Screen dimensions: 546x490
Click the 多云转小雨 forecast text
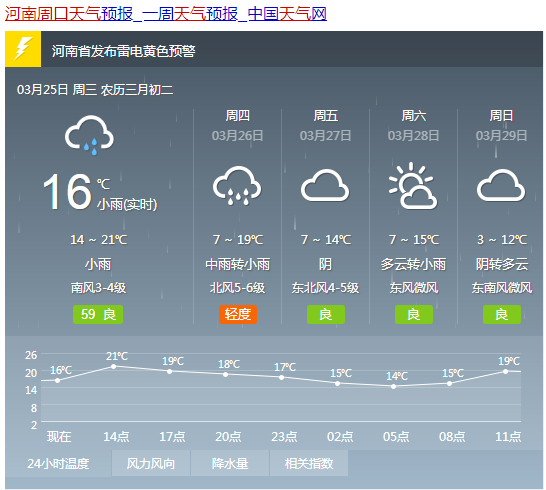[413, 264]
